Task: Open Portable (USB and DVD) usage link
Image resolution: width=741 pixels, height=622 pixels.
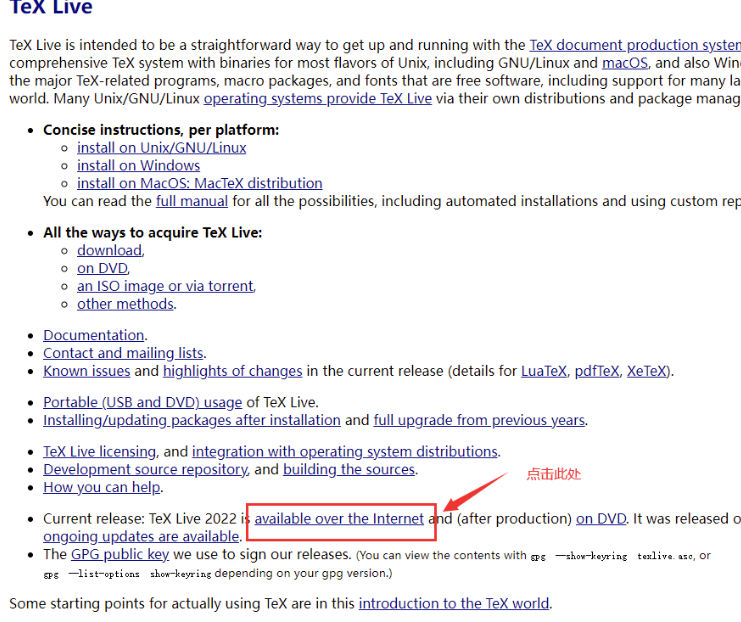Action: [x=142, y=402]
